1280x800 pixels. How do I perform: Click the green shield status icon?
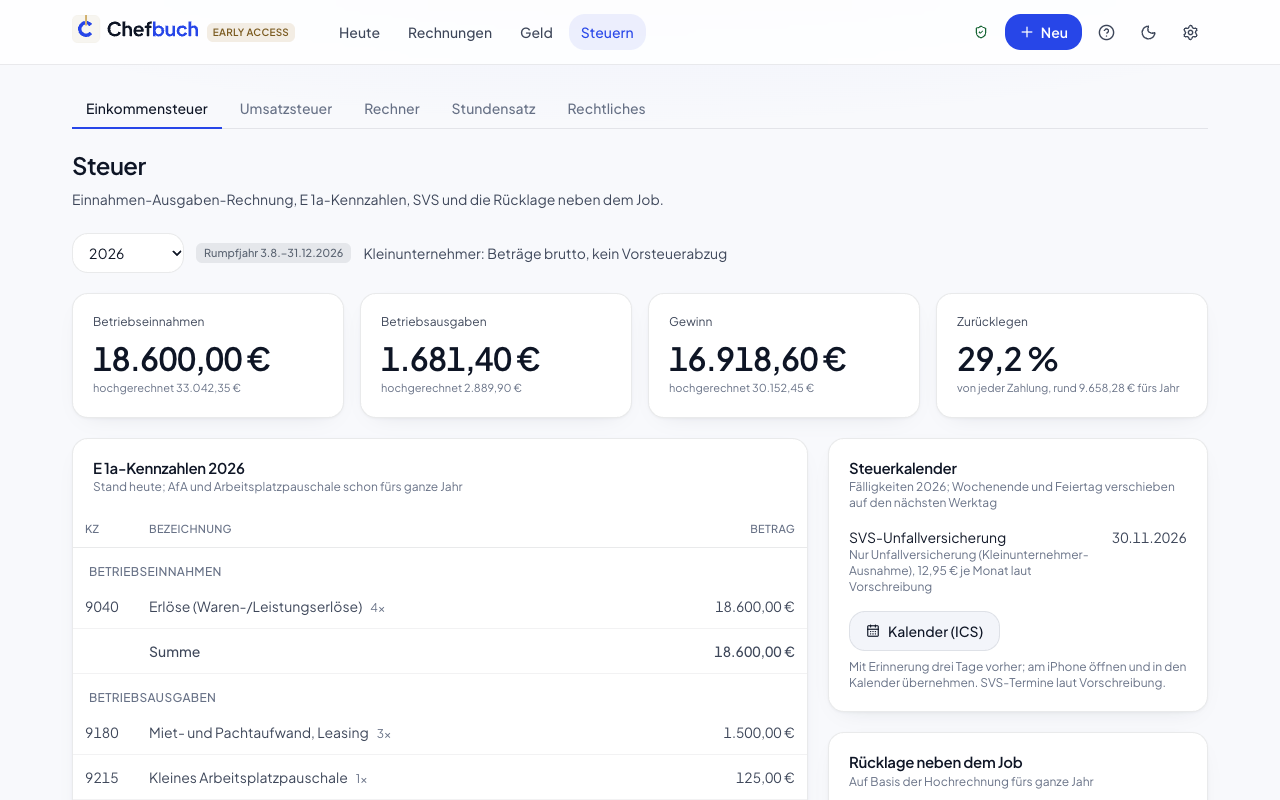pyautogui.click(x=981, y=32)
